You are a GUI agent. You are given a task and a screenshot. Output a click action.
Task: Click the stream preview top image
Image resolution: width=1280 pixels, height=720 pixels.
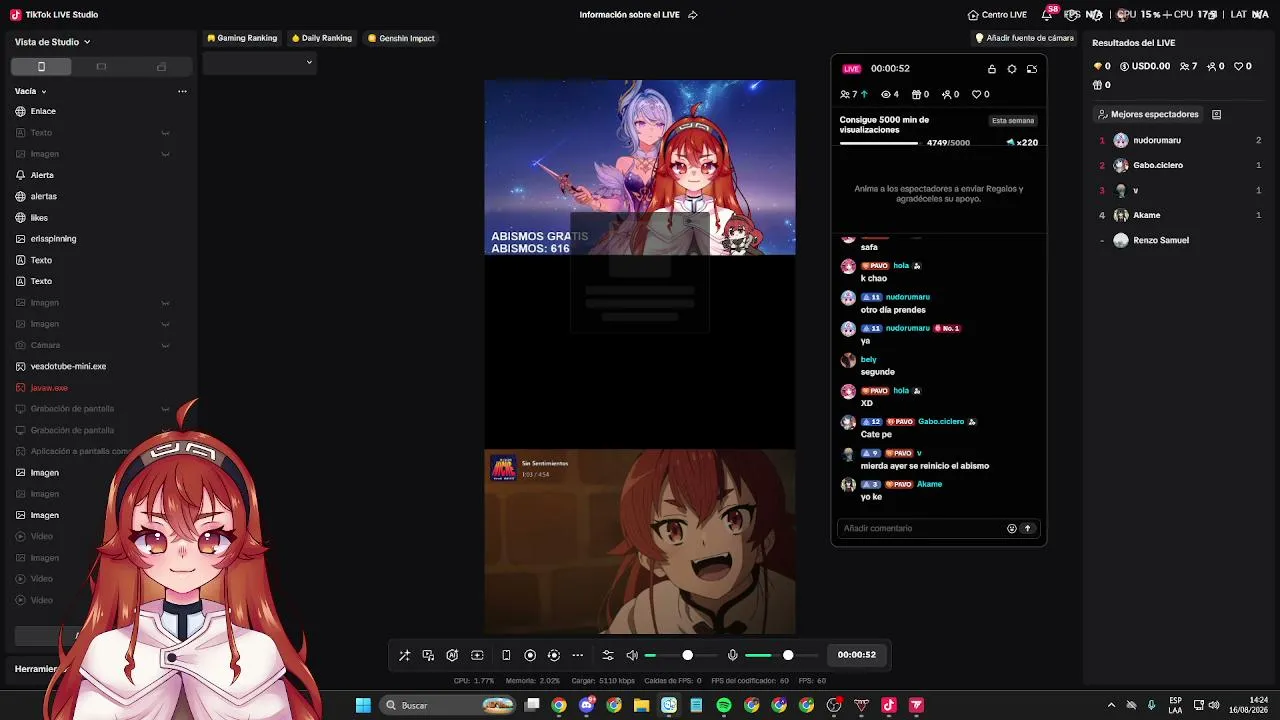640,168
